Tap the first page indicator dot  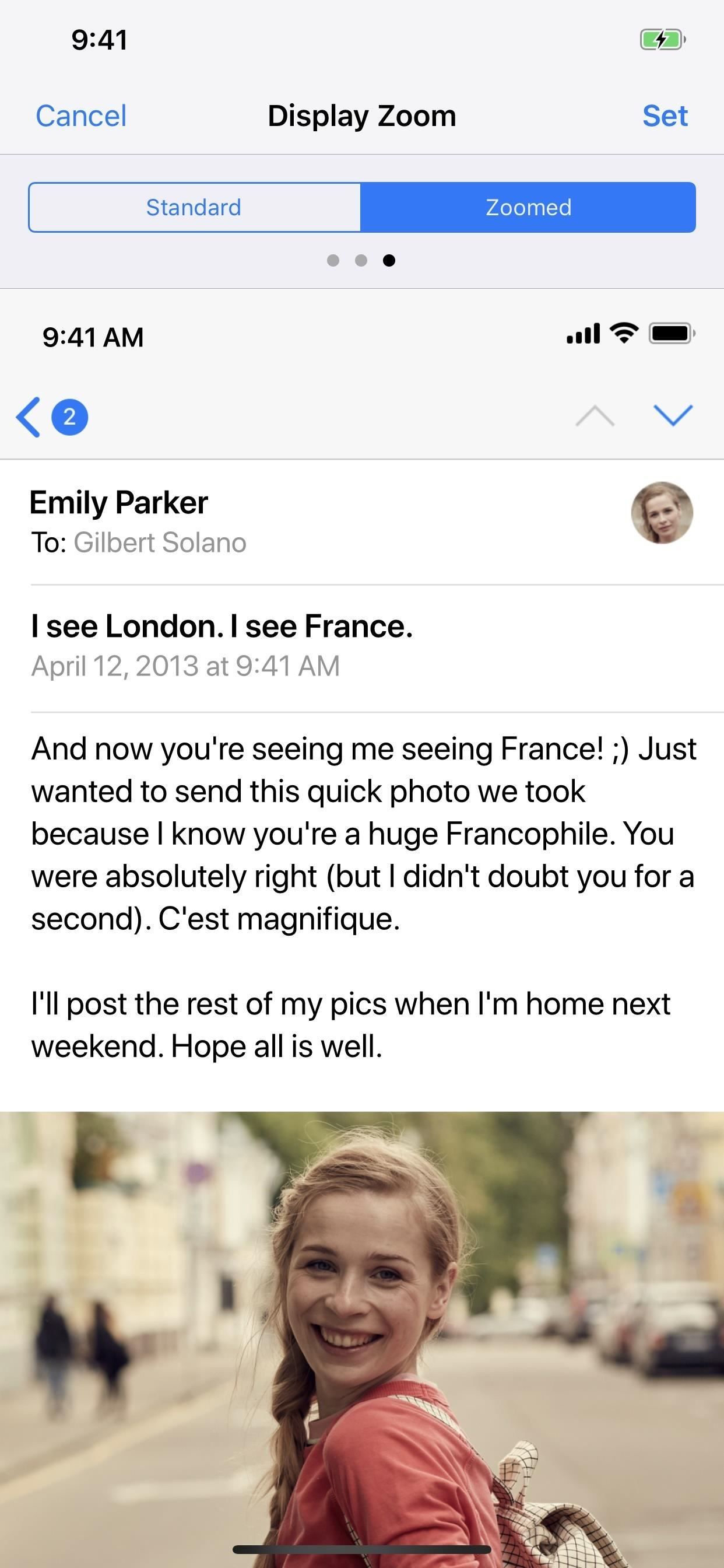tap(333, 261)
